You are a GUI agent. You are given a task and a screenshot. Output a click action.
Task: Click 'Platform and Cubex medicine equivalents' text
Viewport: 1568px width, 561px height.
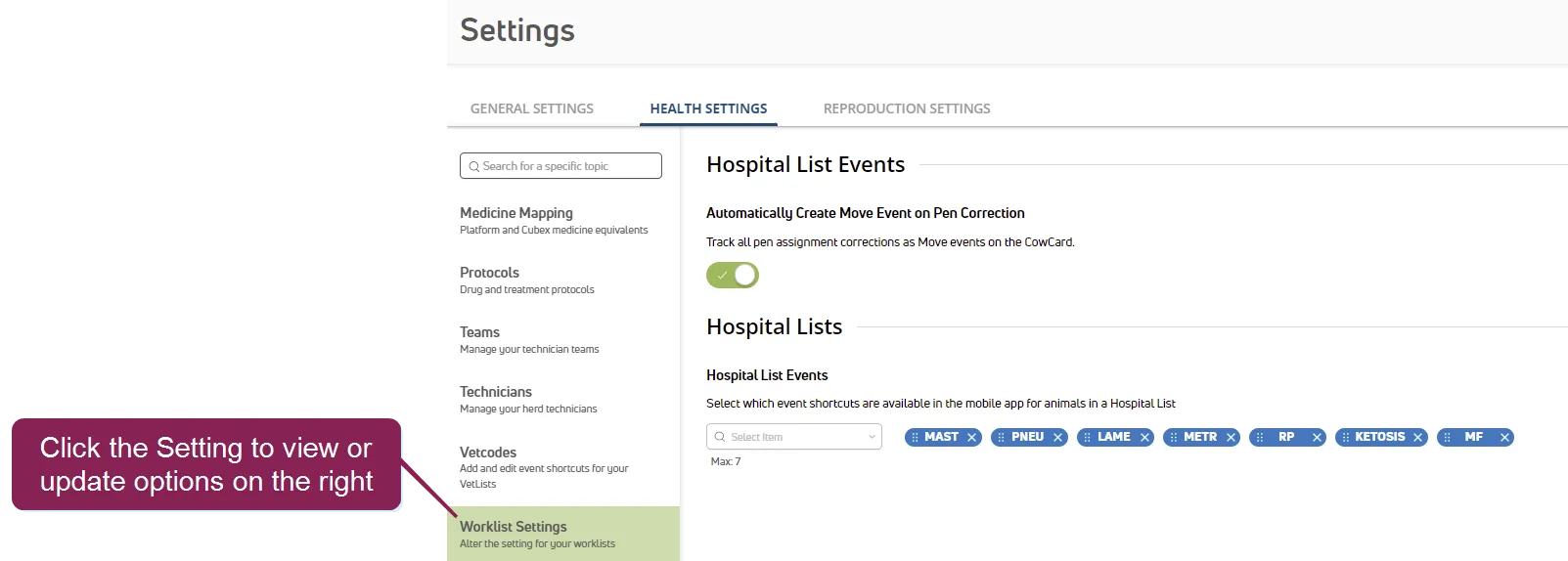pos(554,230)
